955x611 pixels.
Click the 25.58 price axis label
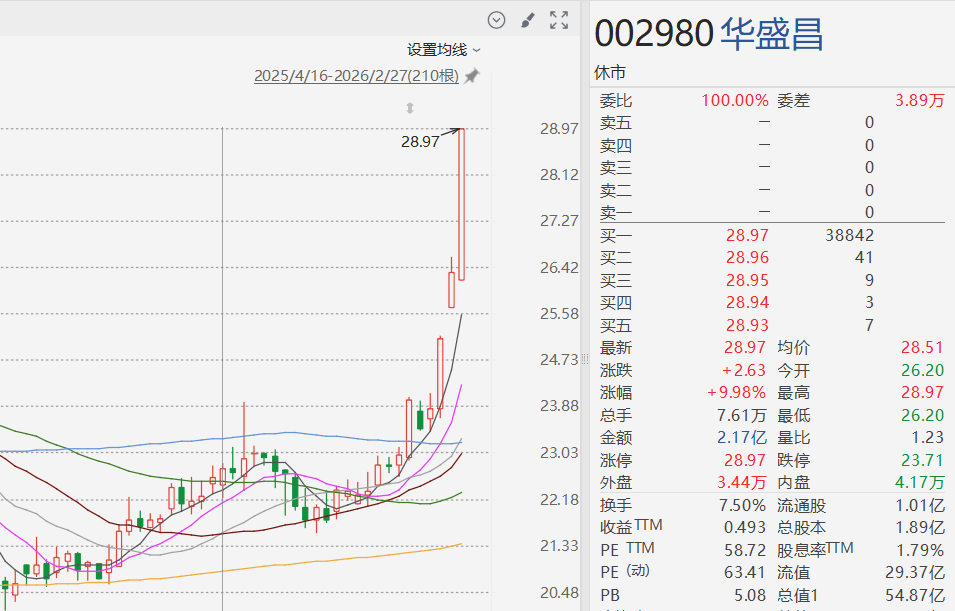pos(558,313)
